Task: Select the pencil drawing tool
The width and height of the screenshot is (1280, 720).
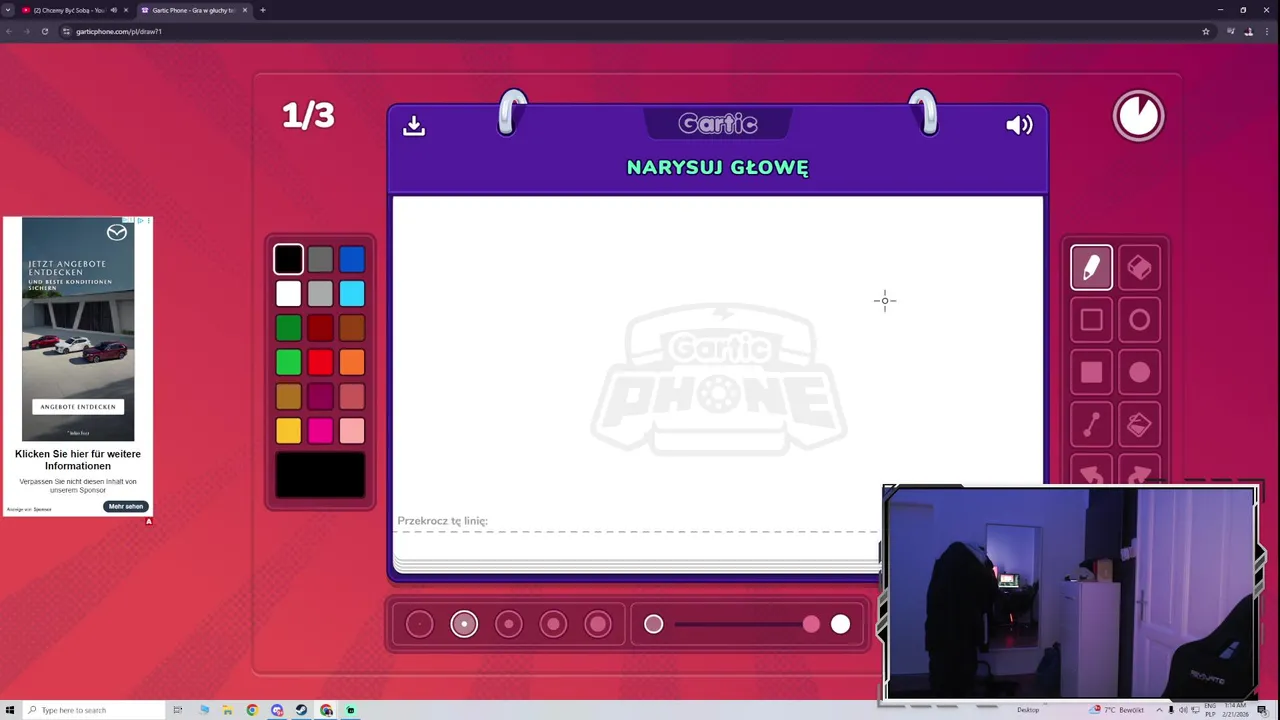Action: pyautogui.click(x=1091, y=268)
